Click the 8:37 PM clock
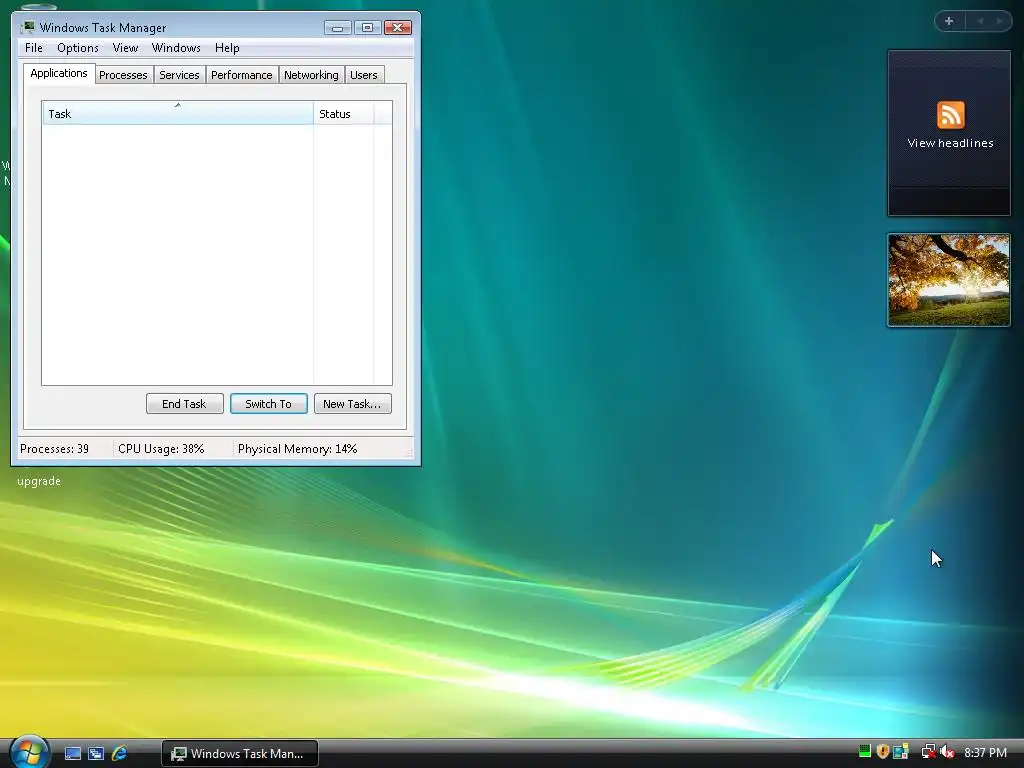The height and width of the screenshot is (768, 1024). coord(985,752)
